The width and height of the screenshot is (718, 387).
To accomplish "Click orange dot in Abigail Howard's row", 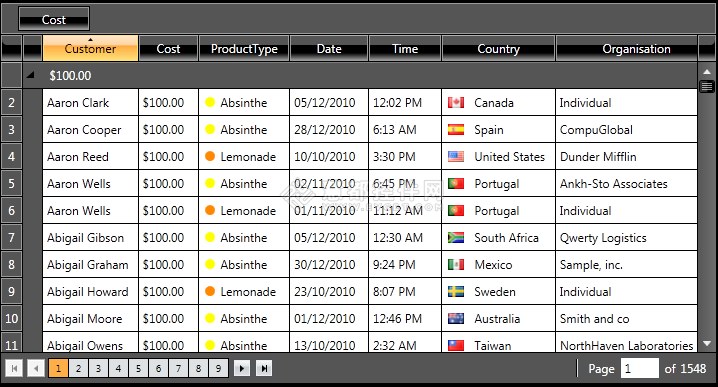I will [x=210, y=291].
